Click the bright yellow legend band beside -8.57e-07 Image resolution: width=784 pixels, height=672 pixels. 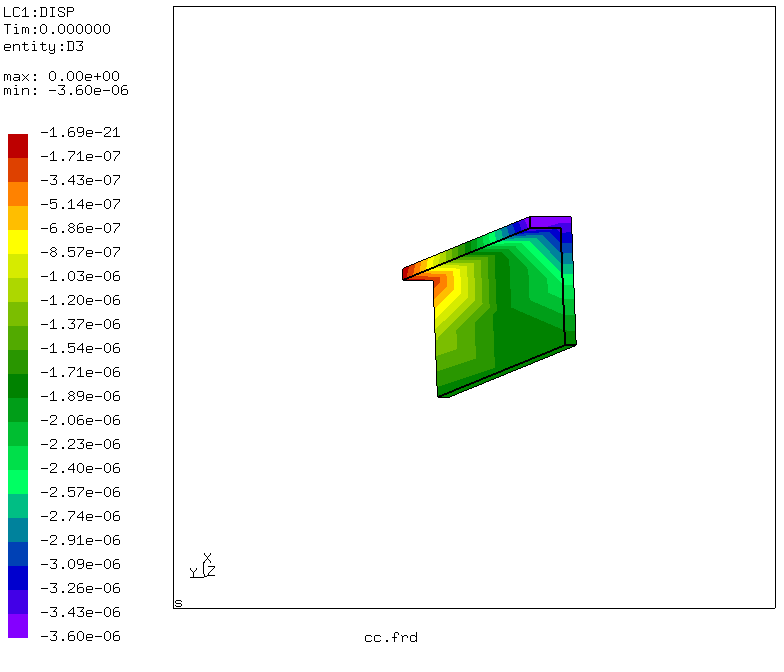click(x=18, y=242)
